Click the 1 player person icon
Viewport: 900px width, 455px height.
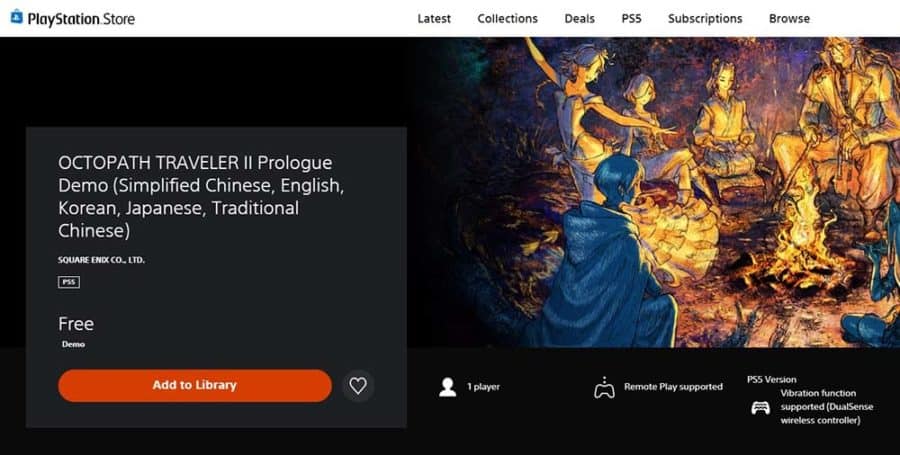tap(448, 387)
